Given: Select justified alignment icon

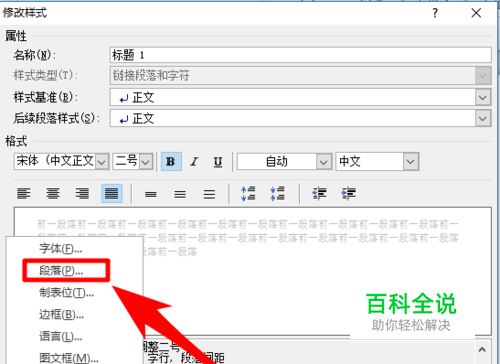Looking at the screenshot, I should coord(112,193).
